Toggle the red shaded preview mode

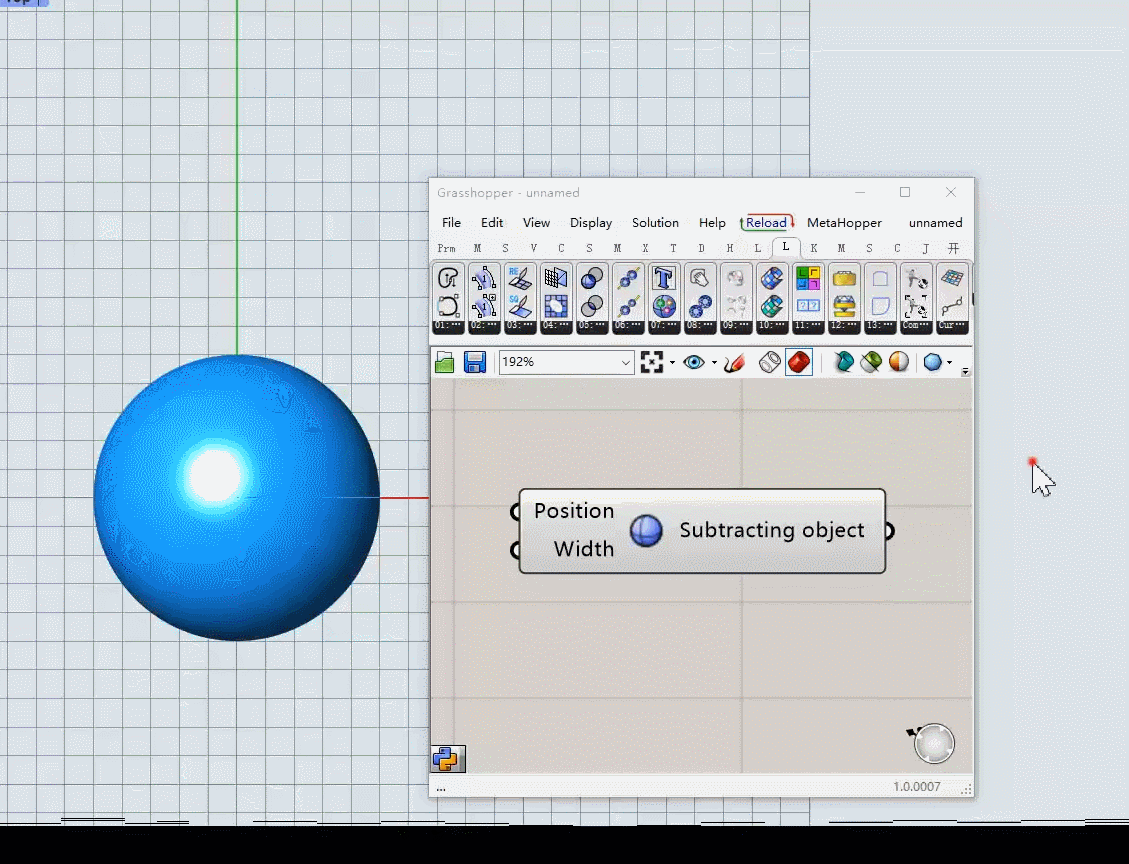[799, 362]
